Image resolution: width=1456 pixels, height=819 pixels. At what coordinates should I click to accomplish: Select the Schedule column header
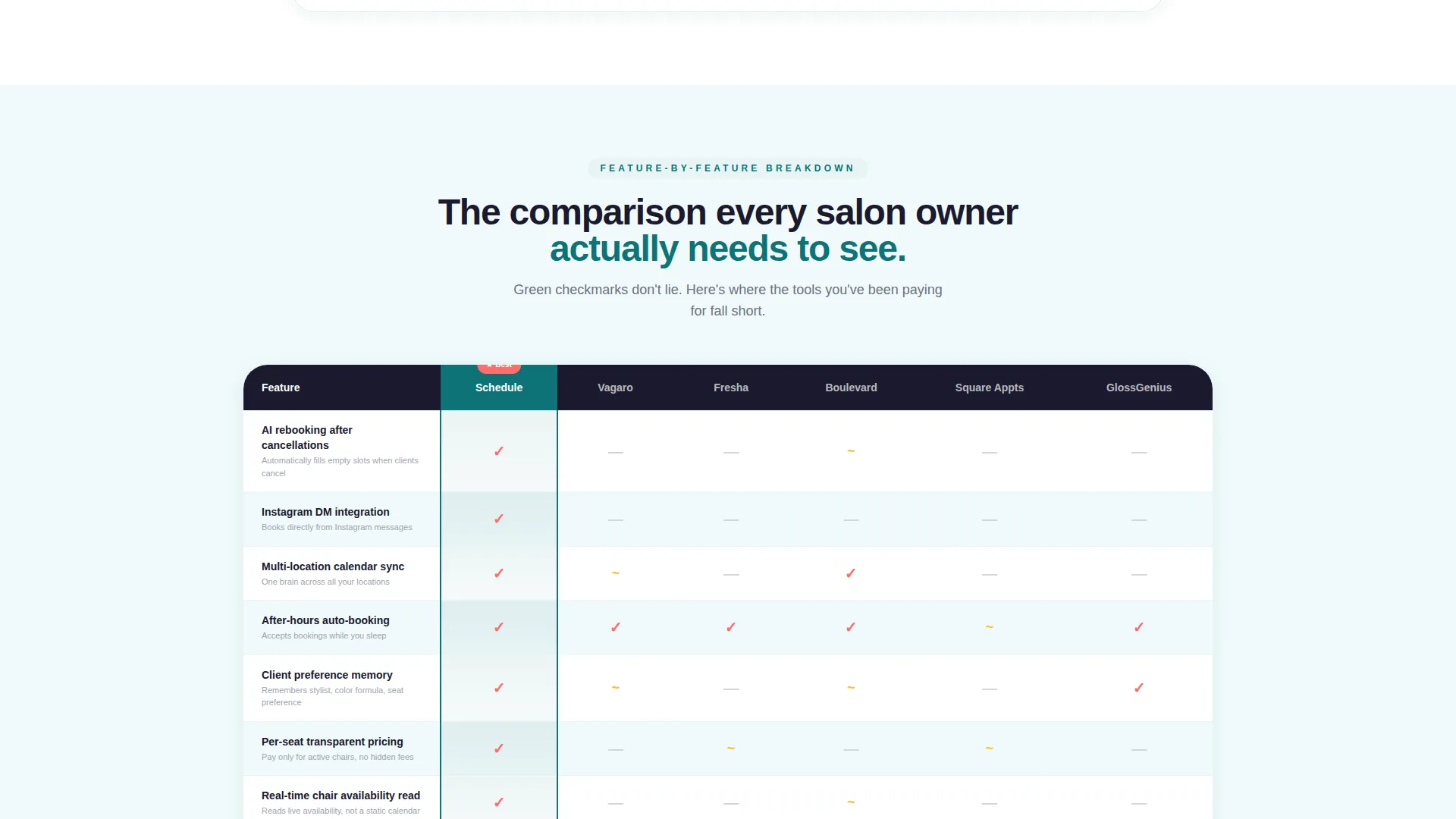pyautogui.click(x=499, y=388)
